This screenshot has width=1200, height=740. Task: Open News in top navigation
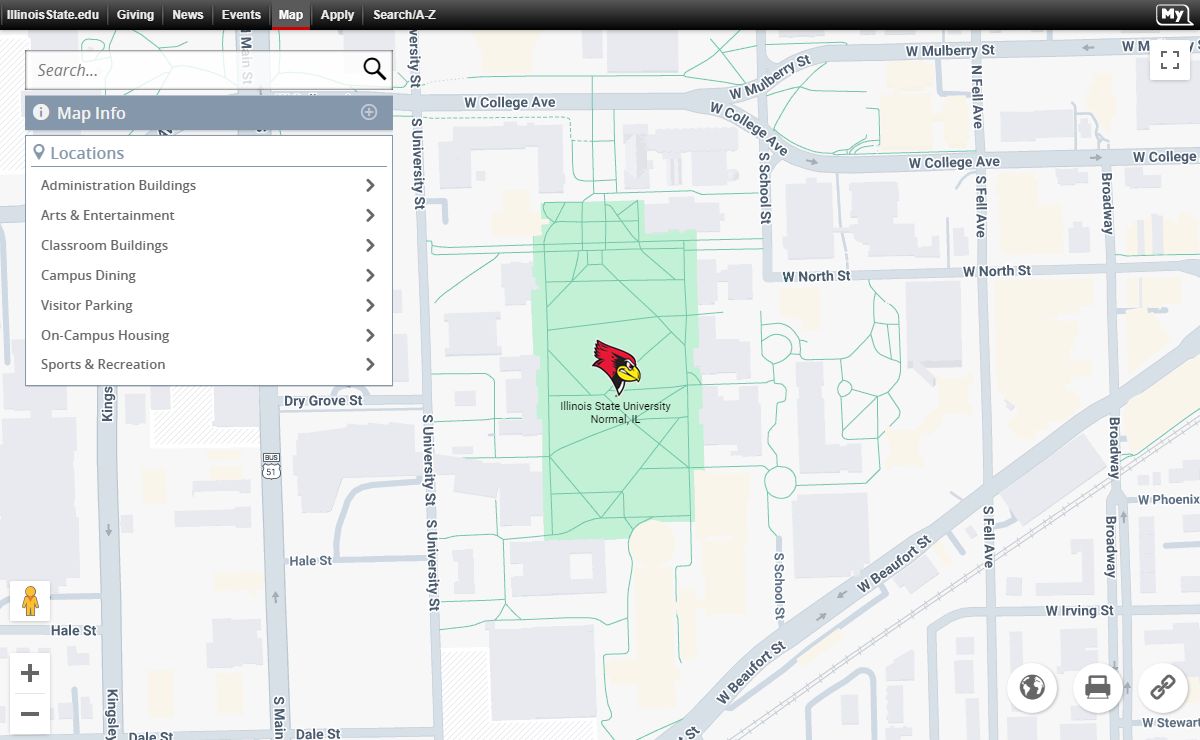[187, 14]
